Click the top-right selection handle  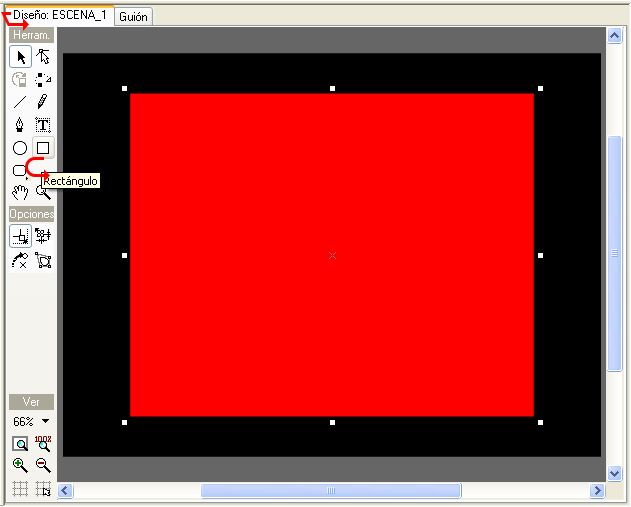[x=540, y=88]
